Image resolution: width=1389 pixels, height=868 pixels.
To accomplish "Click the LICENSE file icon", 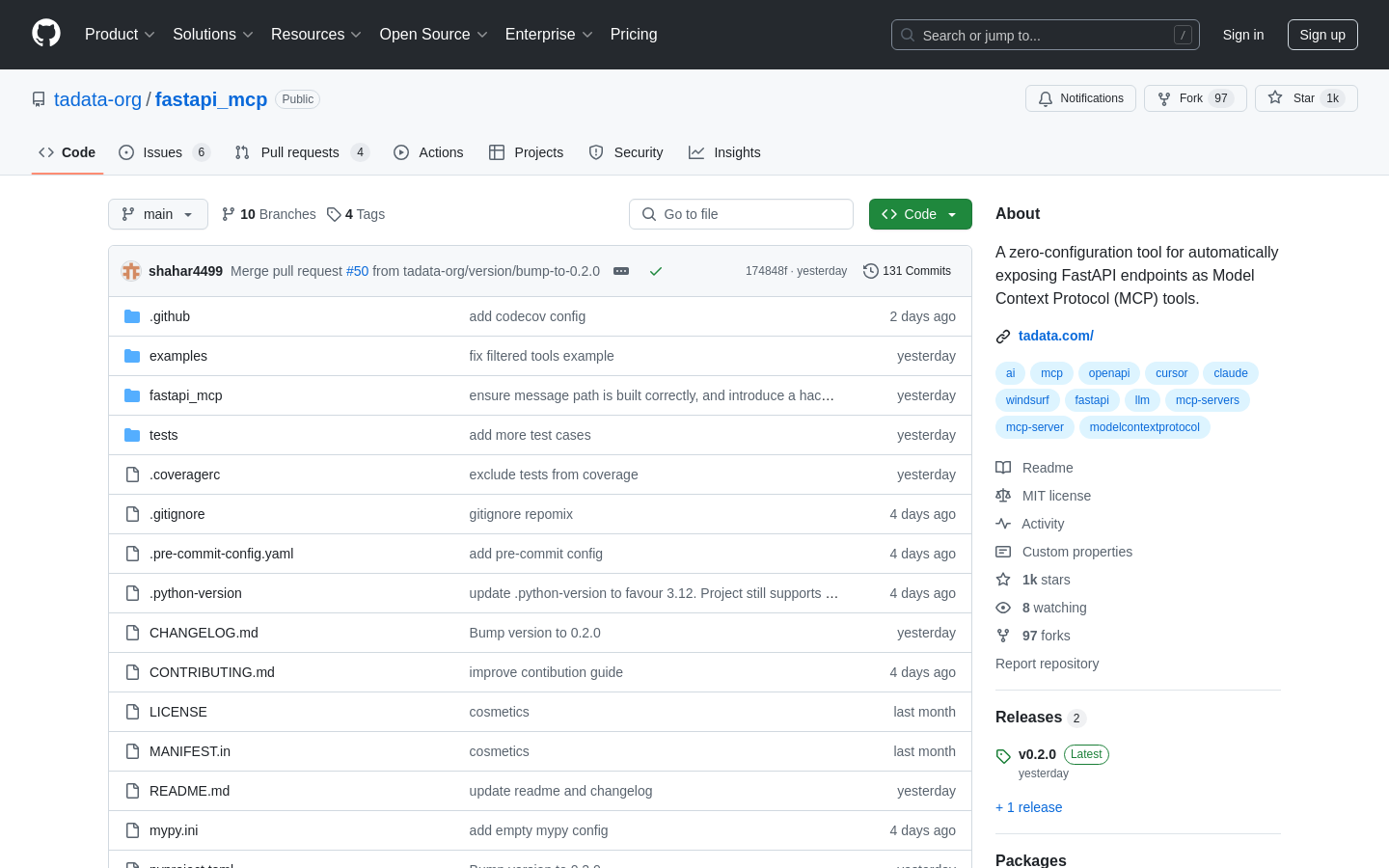I will [x=132, y=712].
